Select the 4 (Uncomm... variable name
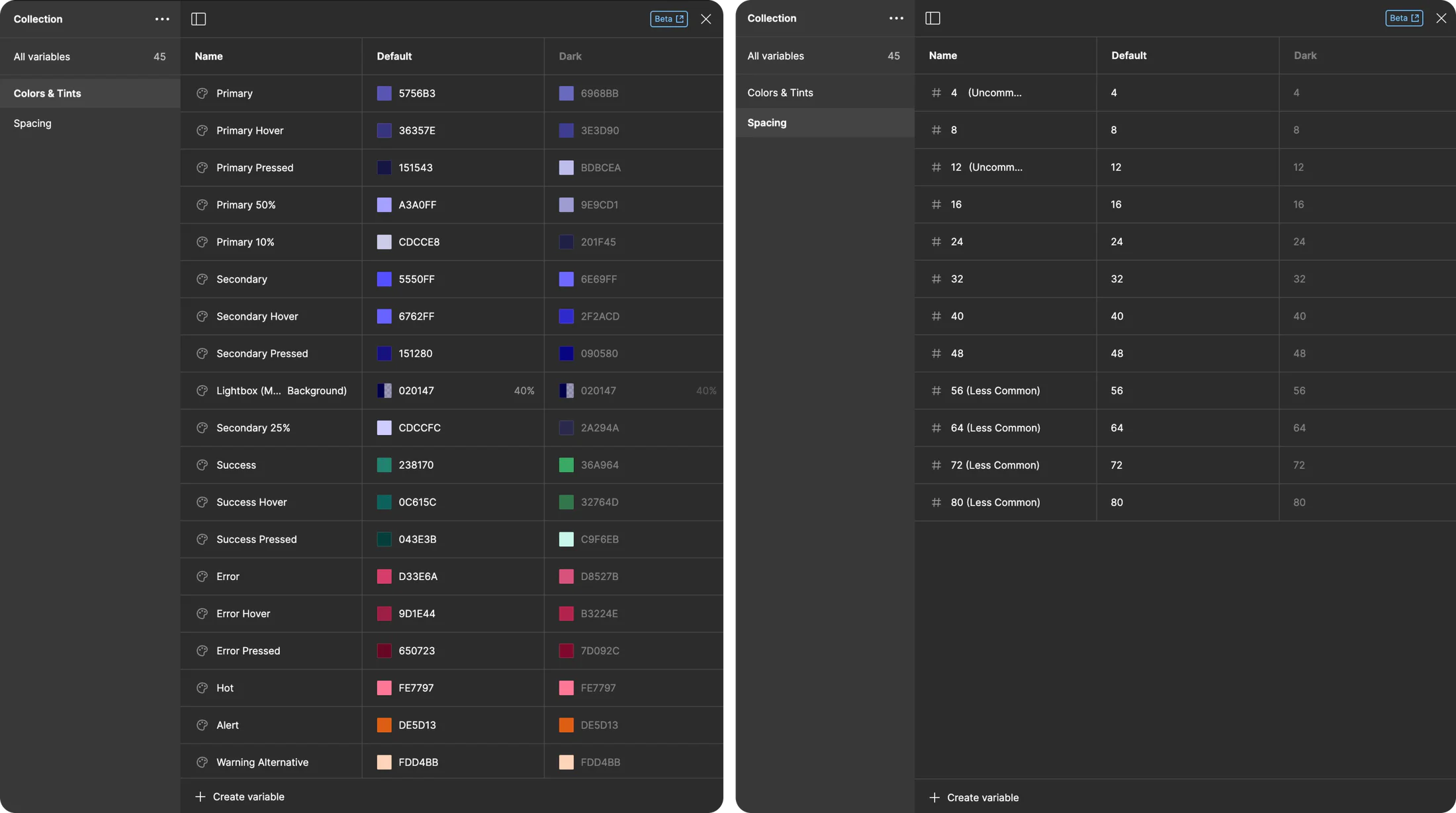The image size is (1456, 813). coord(986,93)
